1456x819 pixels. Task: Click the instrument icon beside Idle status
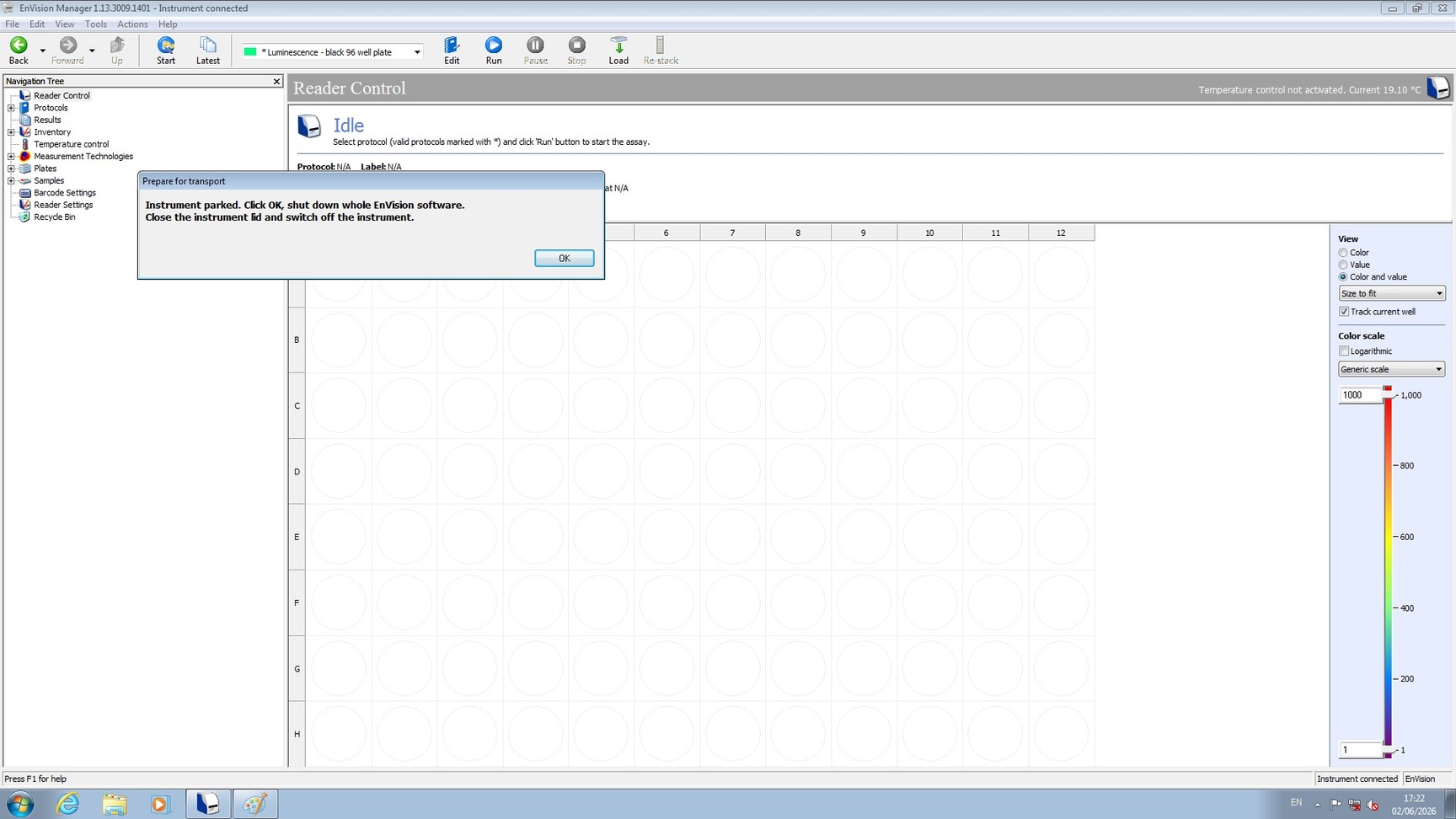point(309,126)
